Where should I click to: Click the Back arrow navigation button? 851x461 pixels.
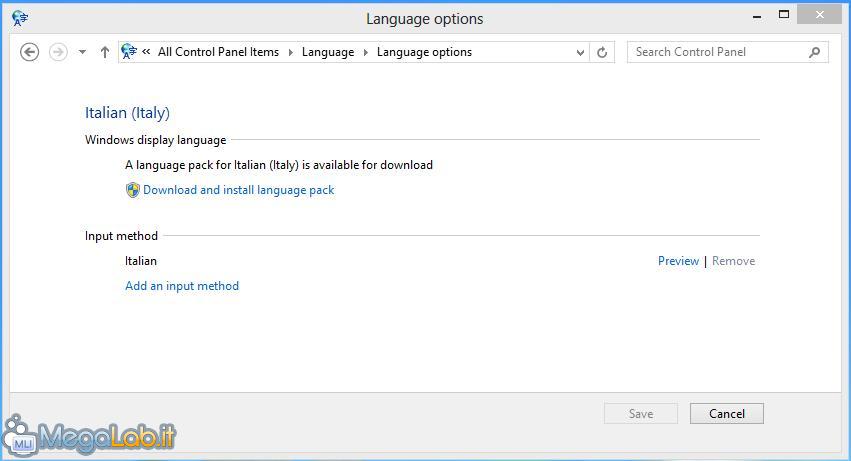(29, 52)
